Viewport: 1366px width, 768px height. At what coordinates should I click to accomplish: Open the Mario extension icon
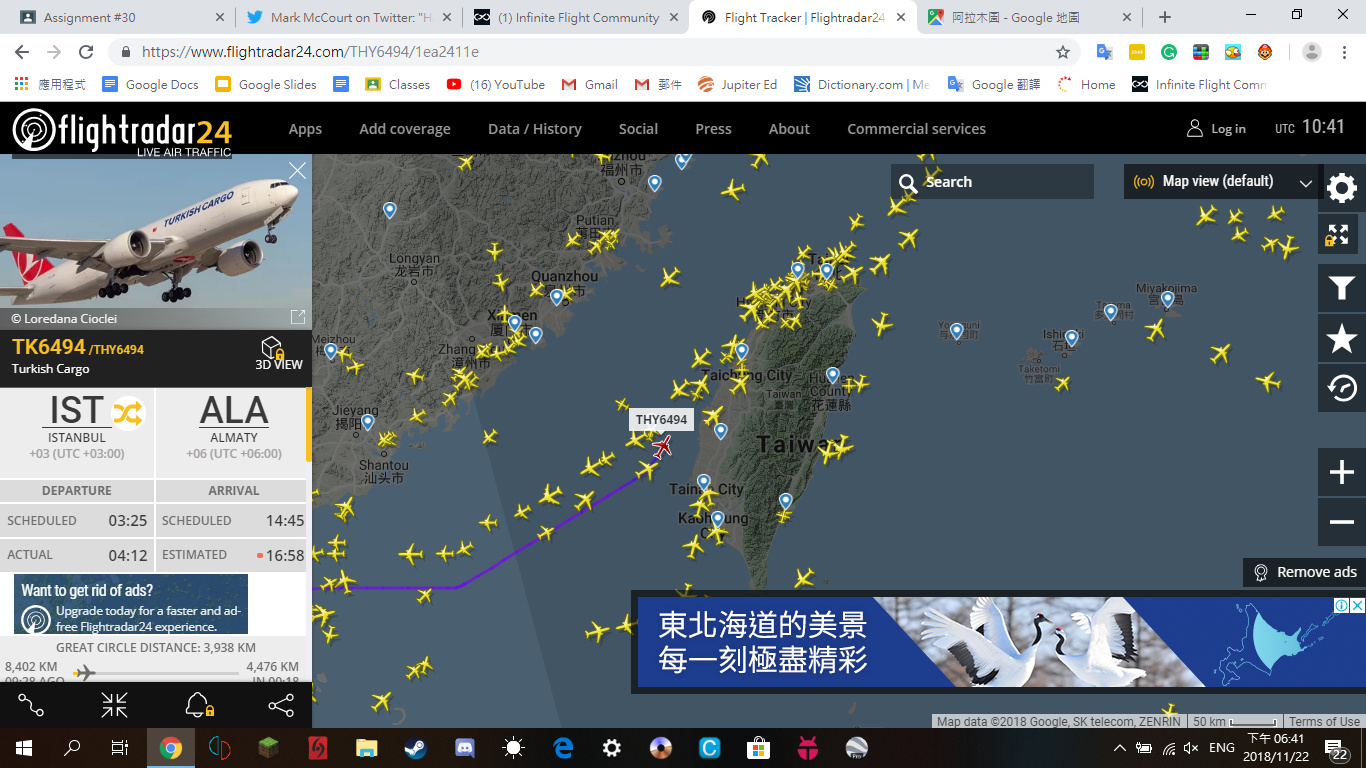pos(1265,52)
